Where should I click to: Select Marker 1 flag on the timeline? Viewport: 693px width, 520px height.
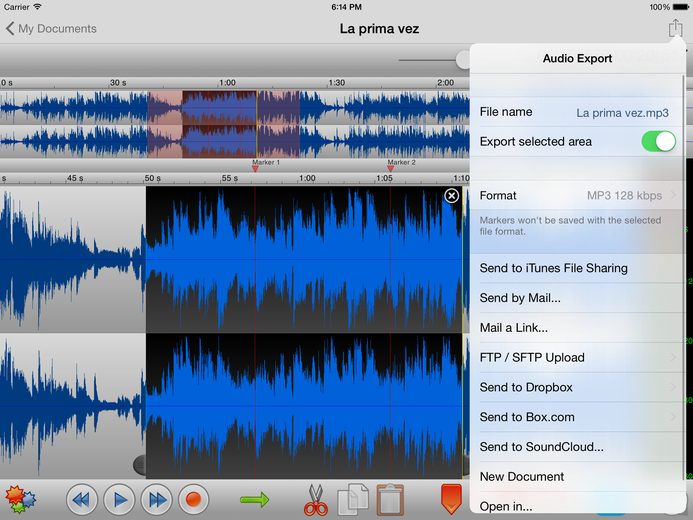(255, 168)
